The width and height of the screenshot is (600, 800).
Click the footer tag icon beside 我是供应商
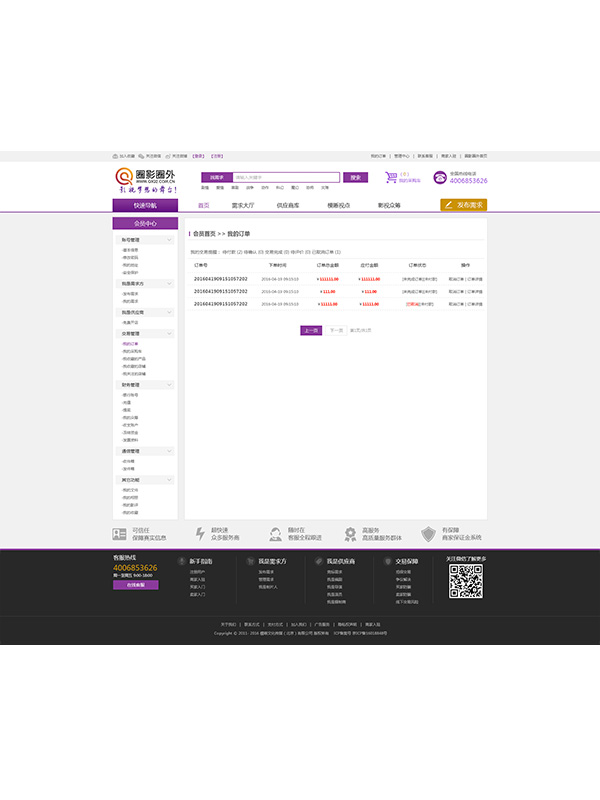(319, 561)
